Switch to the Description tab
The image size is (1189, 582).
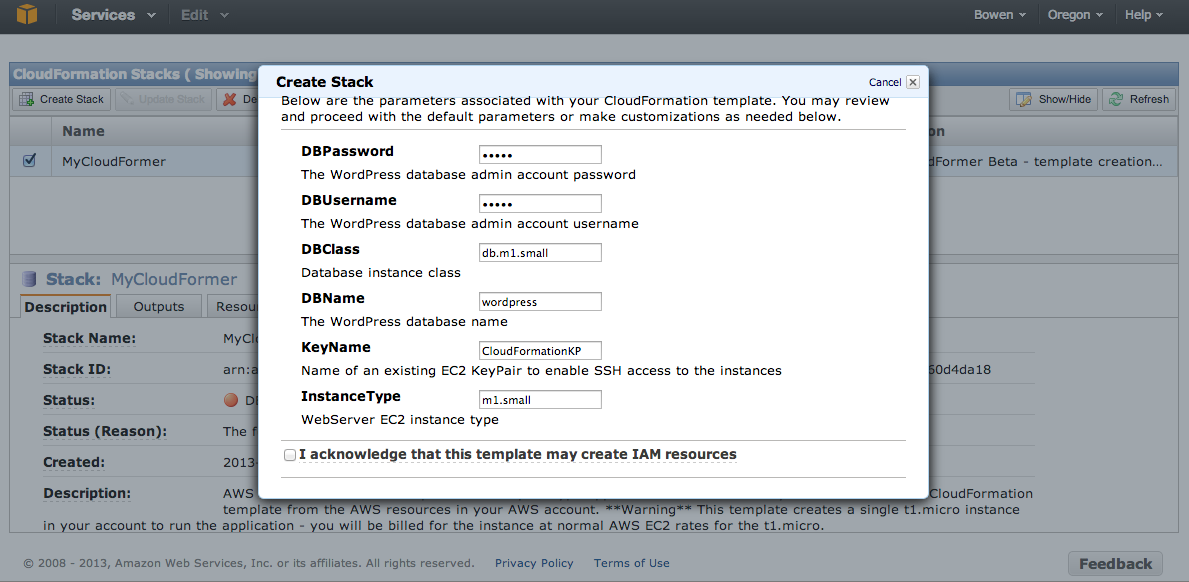click(65, 307)
